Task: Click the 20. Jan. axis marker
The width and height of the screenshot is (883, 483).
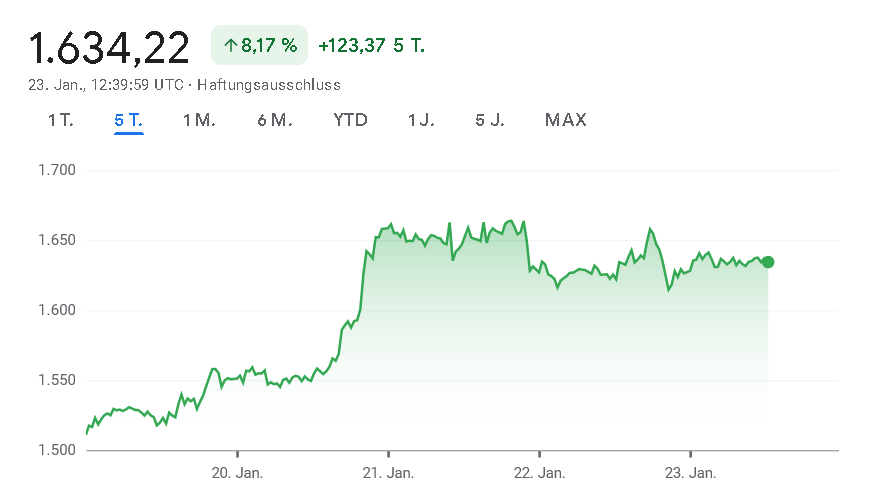Action: point(237,473)
